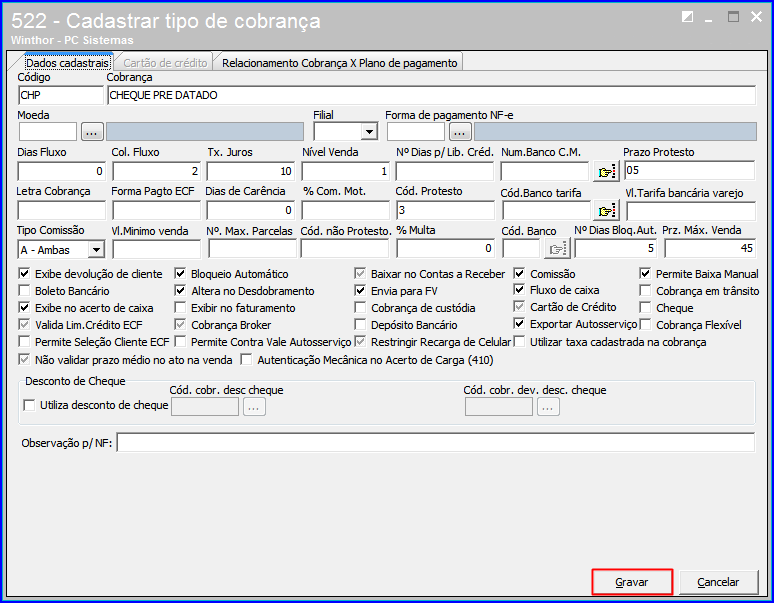This screenshot has height=603, width=774.
Task: Open Relacionamento Cobrança X Plano de pagamento tab
Action: 340,63
